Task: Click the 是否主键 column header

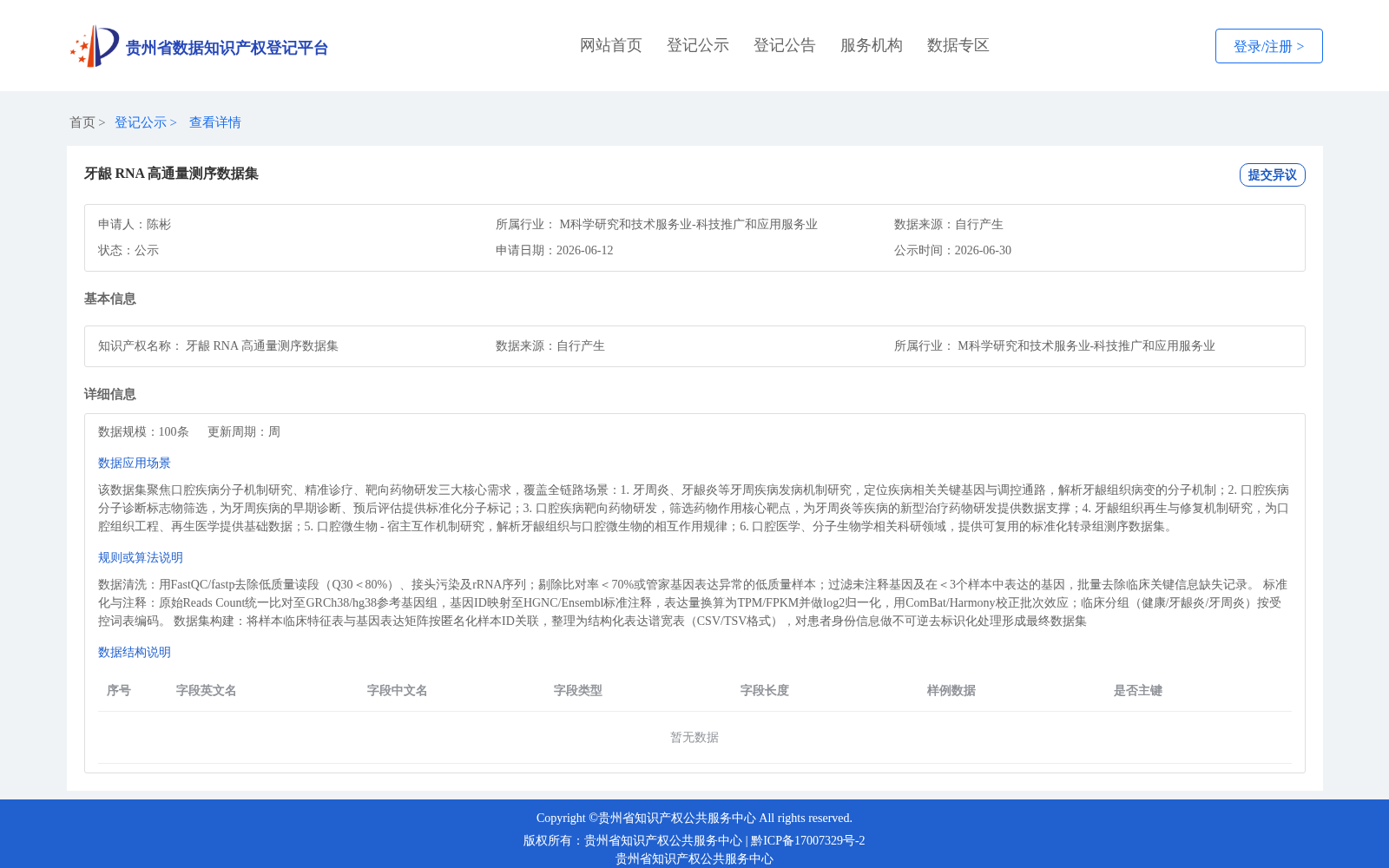Action: (1138, 690)
